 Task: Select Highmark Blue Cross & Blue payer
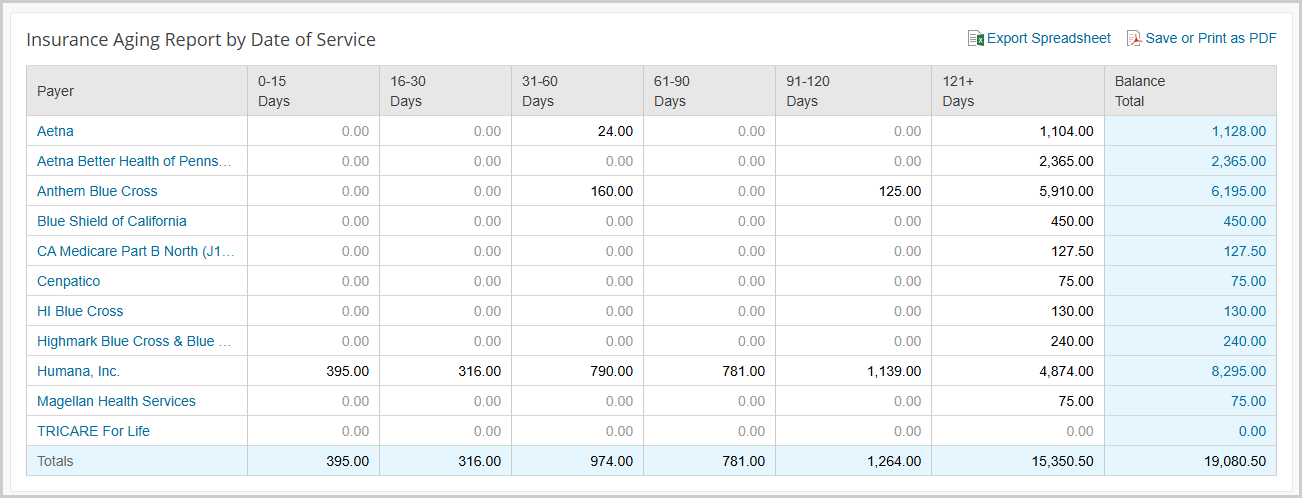pos(134,341)
